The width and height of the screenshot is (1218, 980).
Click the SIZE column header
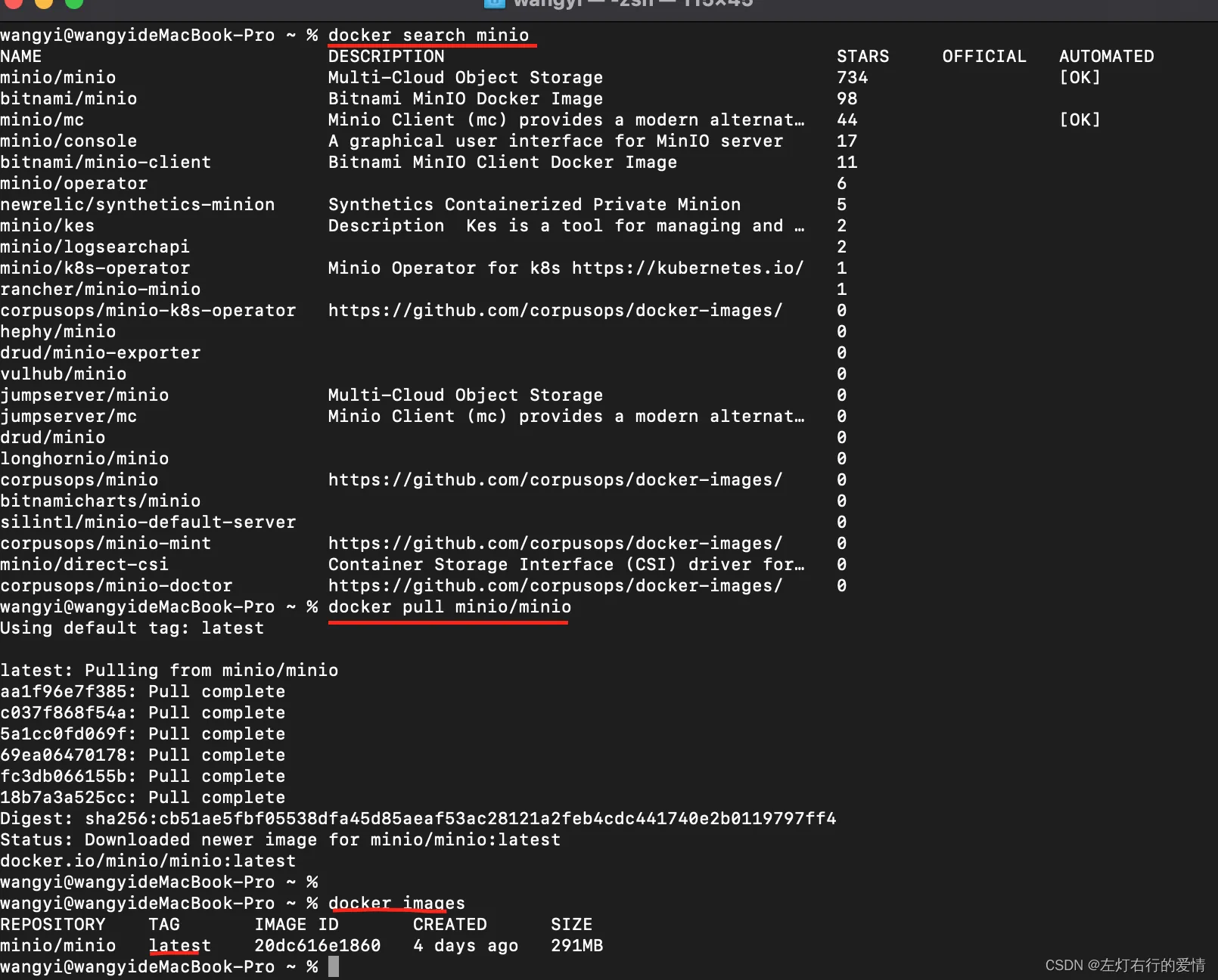(572, 924)
